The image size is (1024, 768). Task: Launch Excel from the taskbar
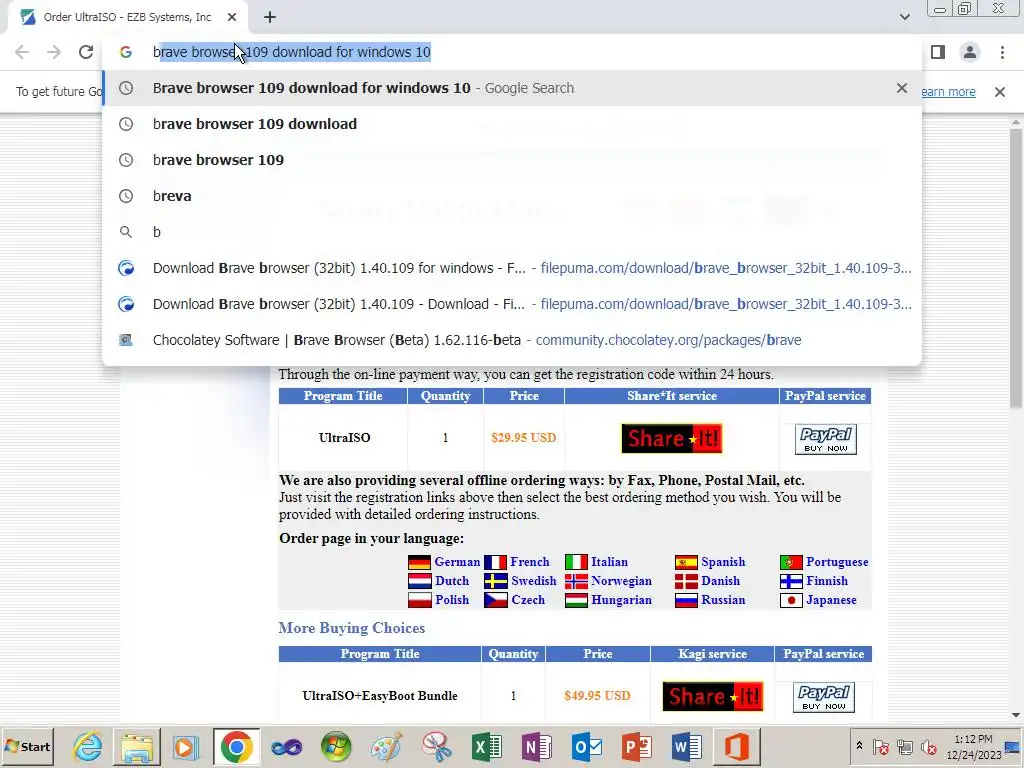point(487,746)
